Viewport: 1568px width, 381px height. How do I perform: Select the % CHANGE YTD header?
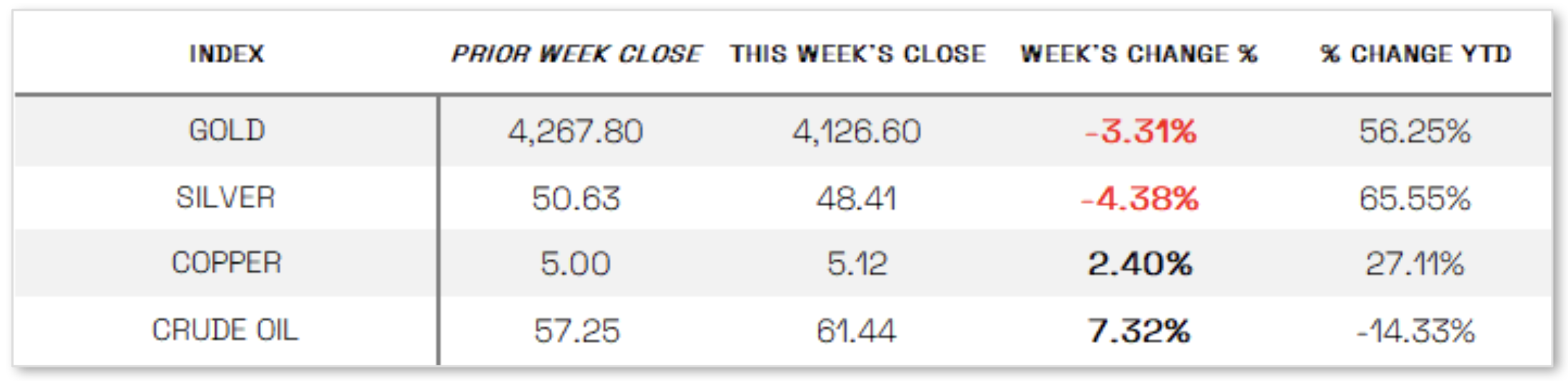pos(1415,54)
